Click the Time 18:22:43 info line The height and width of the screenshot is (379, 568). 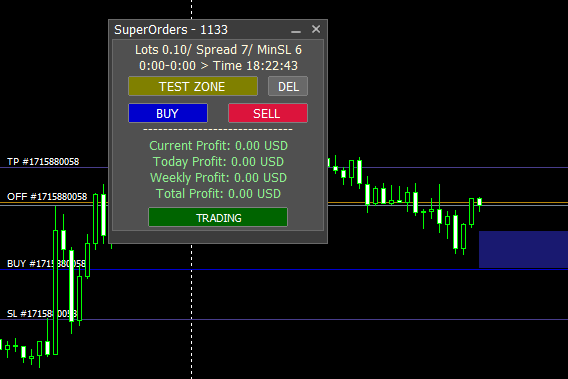click(x=218, y=66)
